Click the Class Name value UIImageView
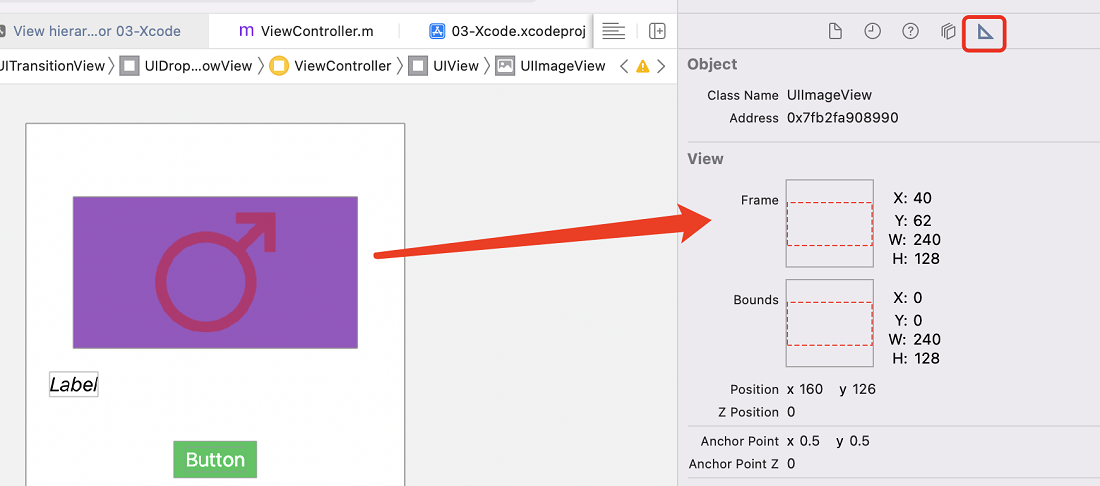 coord(830,95)
